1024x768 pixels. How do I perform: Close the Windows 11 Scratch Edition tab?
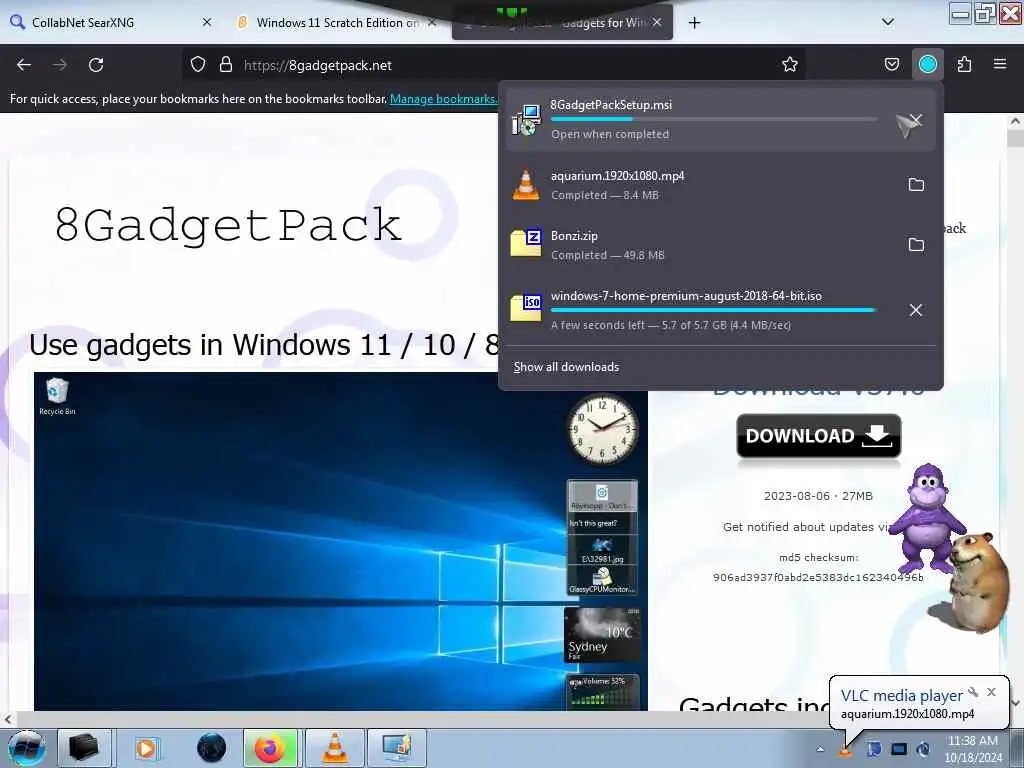(432, 22)
